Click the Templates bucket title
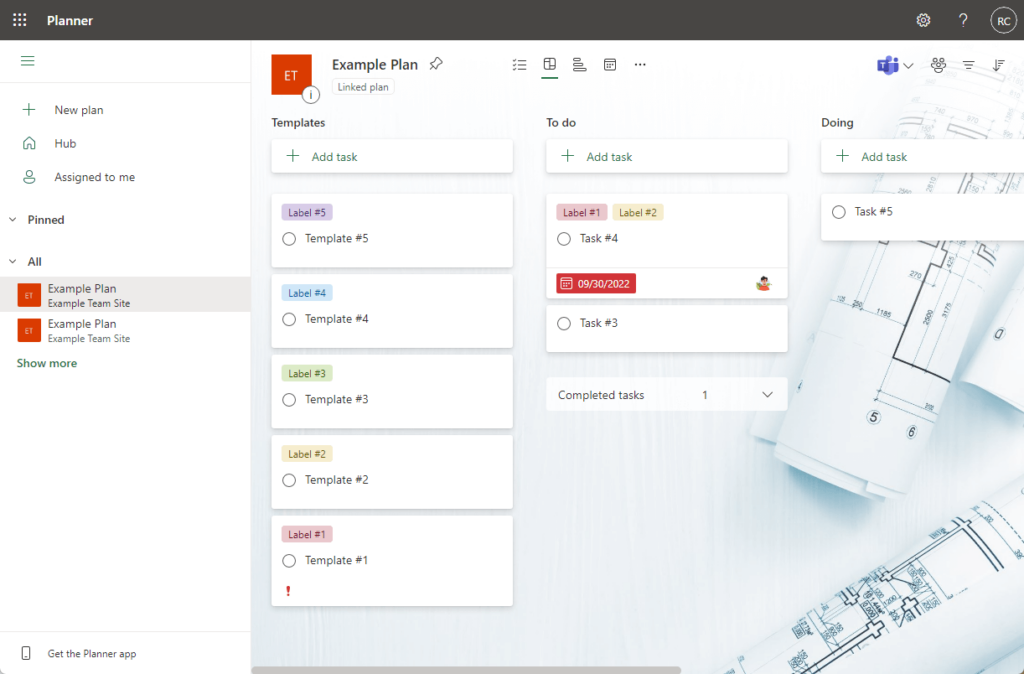1024x674 pixels. [x=298, y=122]
